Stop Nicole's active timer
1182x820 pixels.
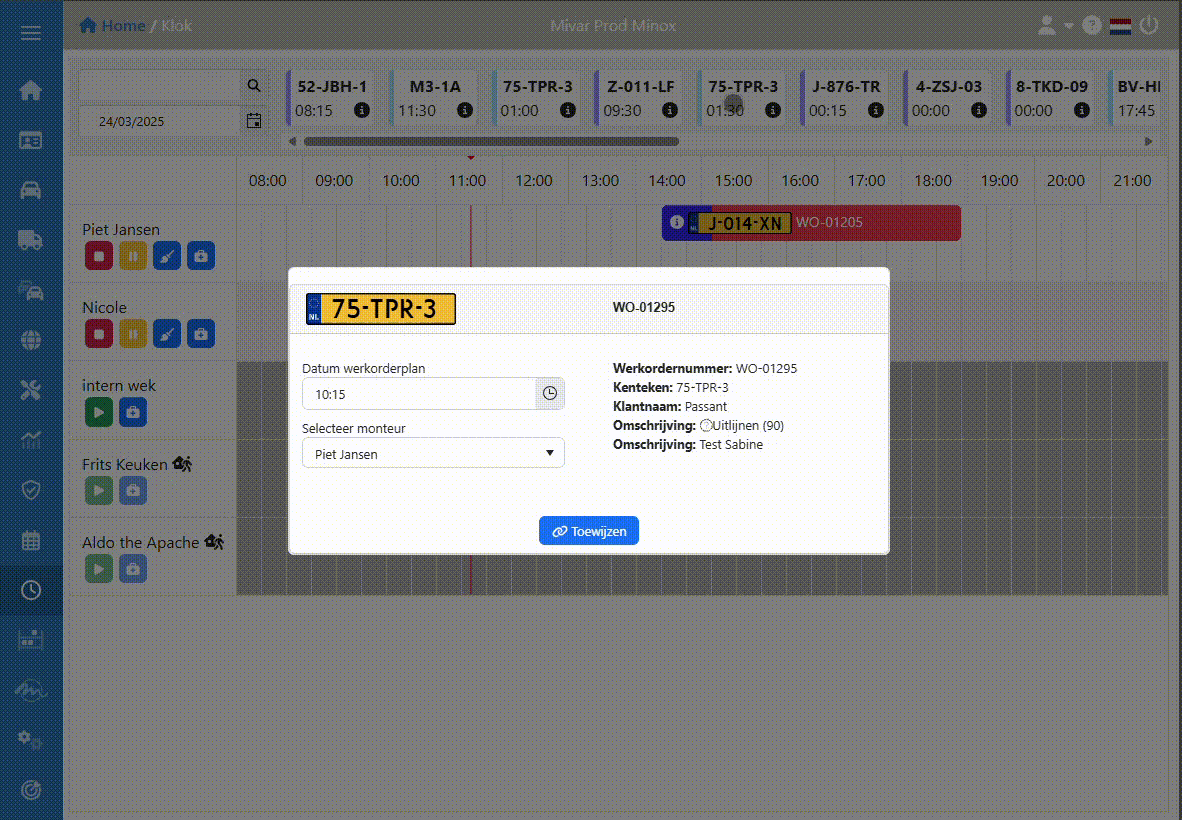[x=98, y=333]
